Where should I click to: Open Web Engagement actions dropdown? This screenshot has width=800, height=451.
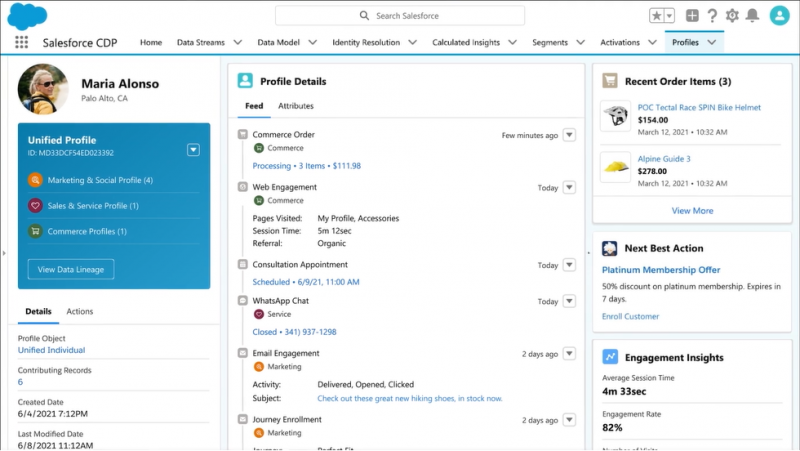pyautogui.click(x=569, y=187)
